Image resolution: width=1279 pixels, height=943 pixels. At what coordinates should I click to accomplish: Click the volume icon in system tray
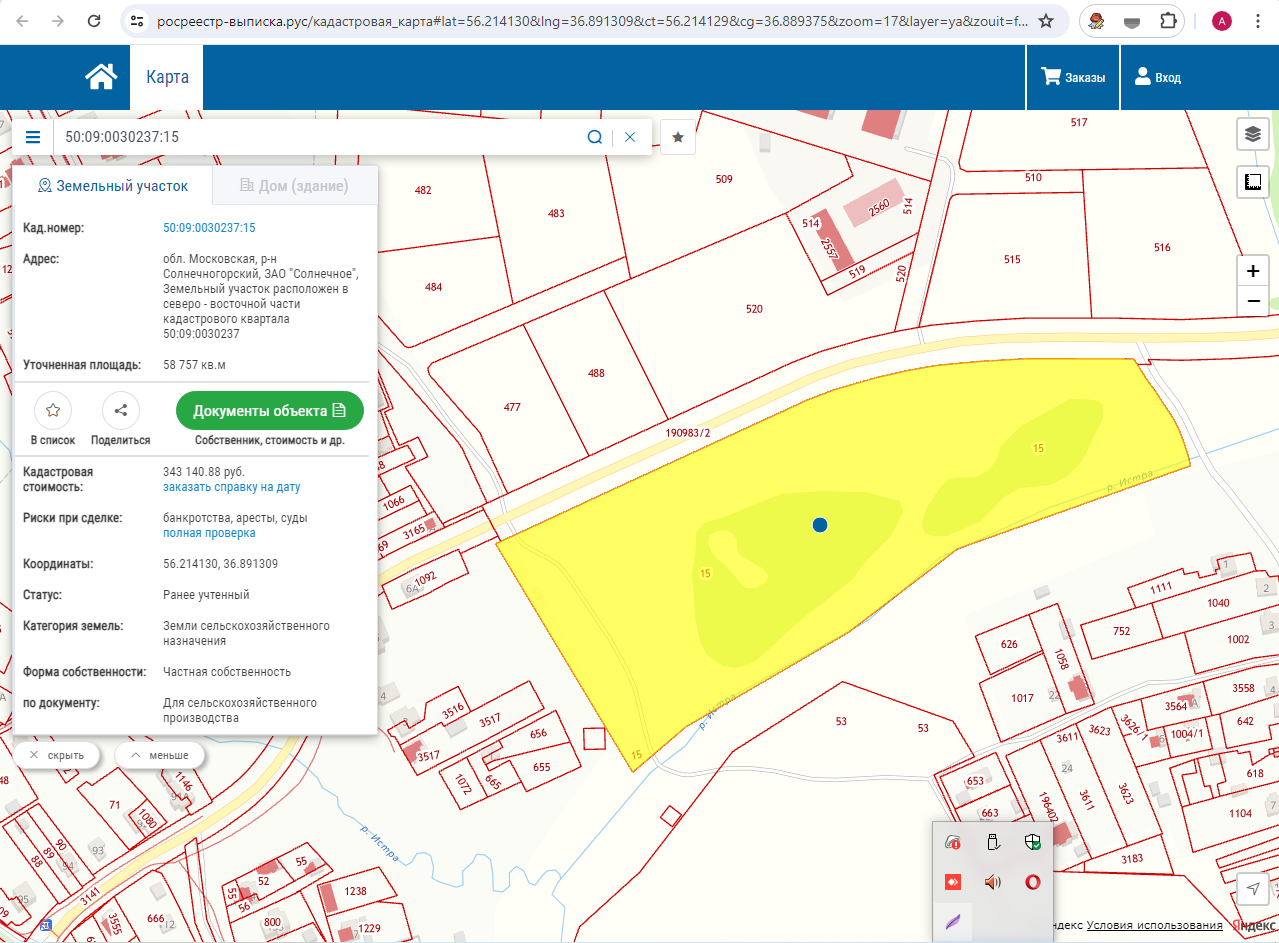pyautogui.click(x=993, y=882)
